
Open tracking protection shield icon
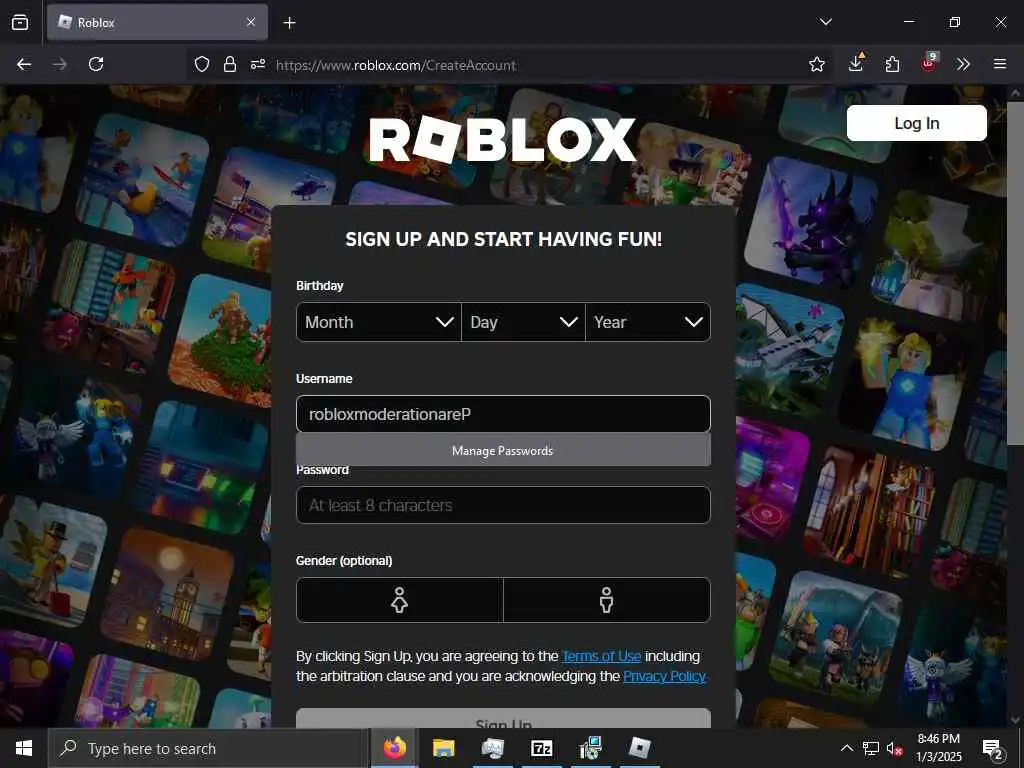pos(202,64)
